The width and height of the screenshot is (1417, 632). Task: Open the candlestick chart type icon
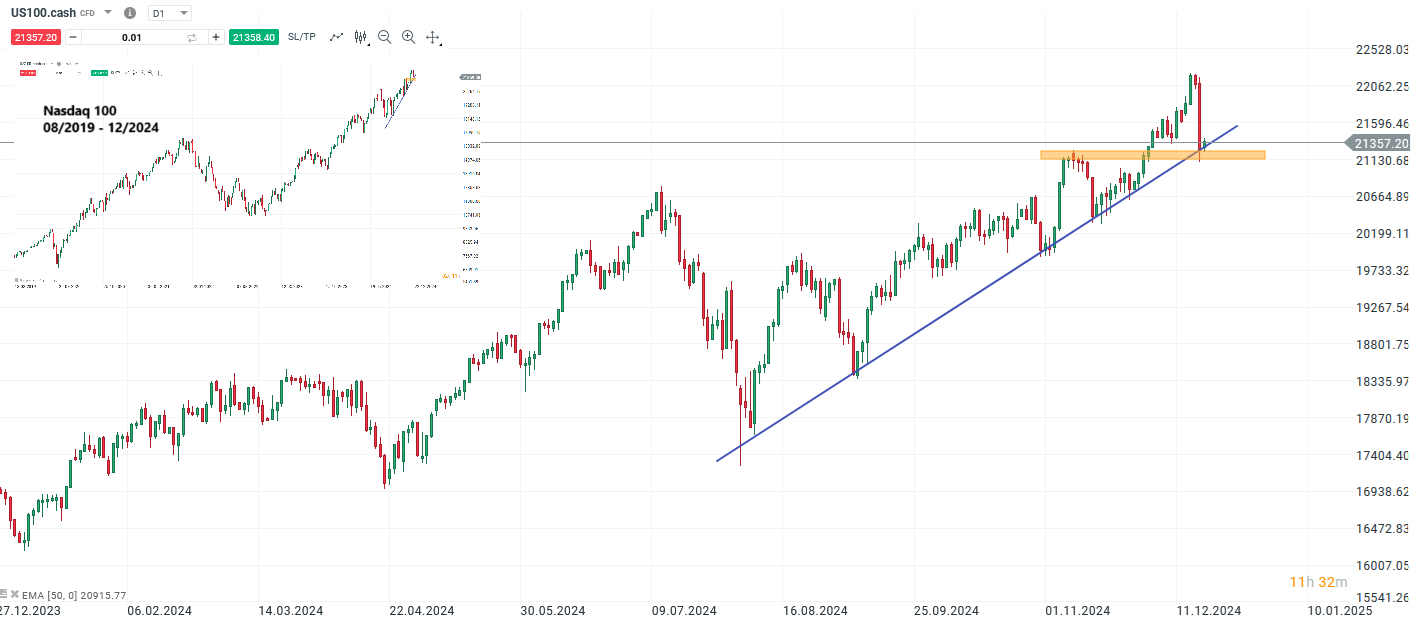tap(362, 36)
